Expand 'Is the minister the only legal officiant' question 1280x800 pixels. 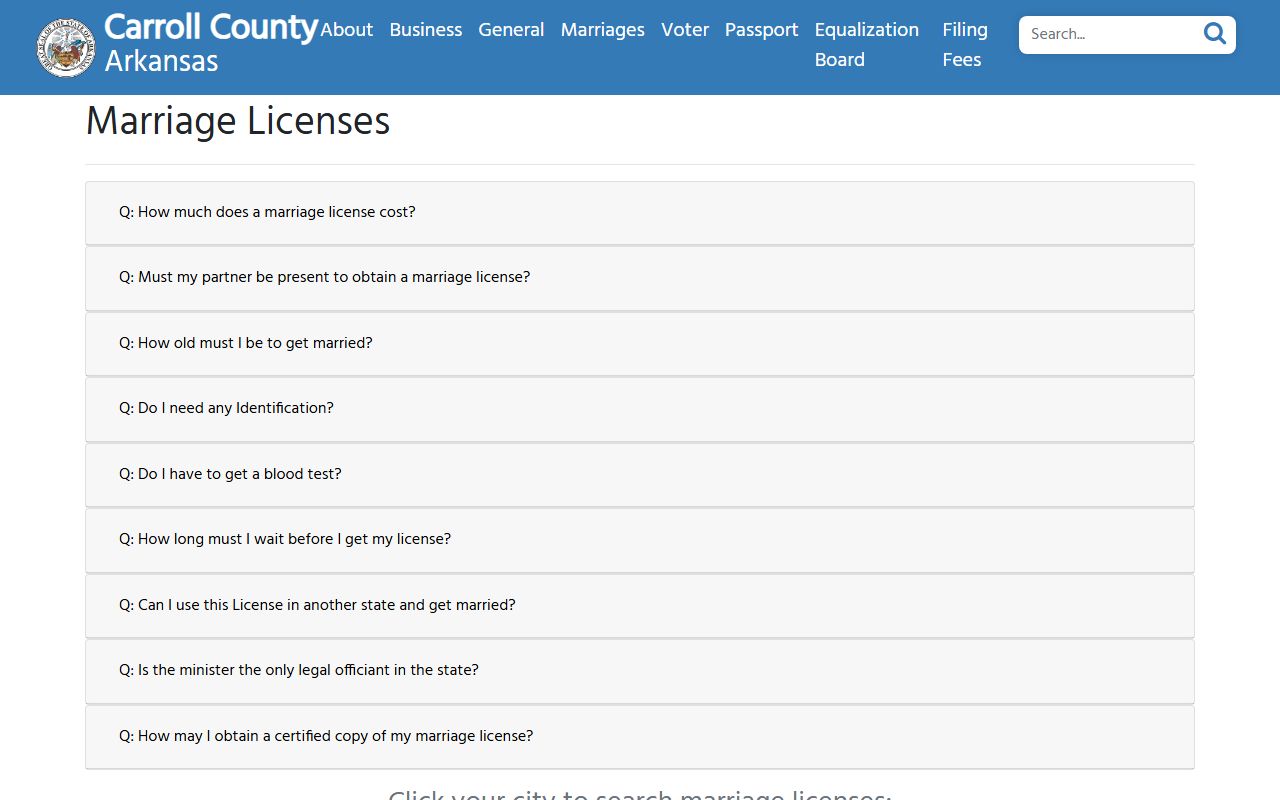640,671
